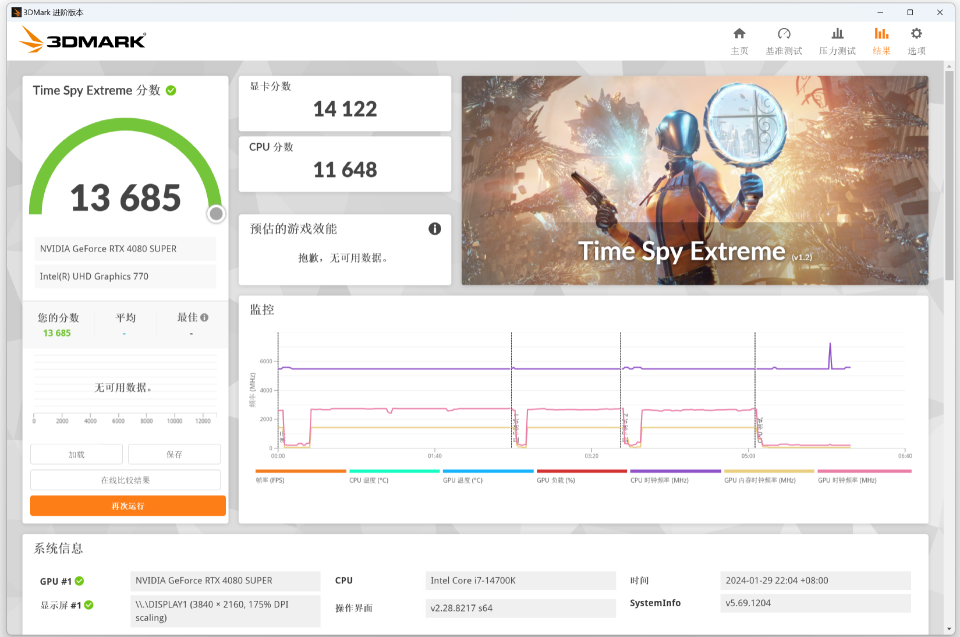The width and height of the screenshot is (960, 637).
Task: Click the info icon next to 最佳
Action: (x=205, y=318)
